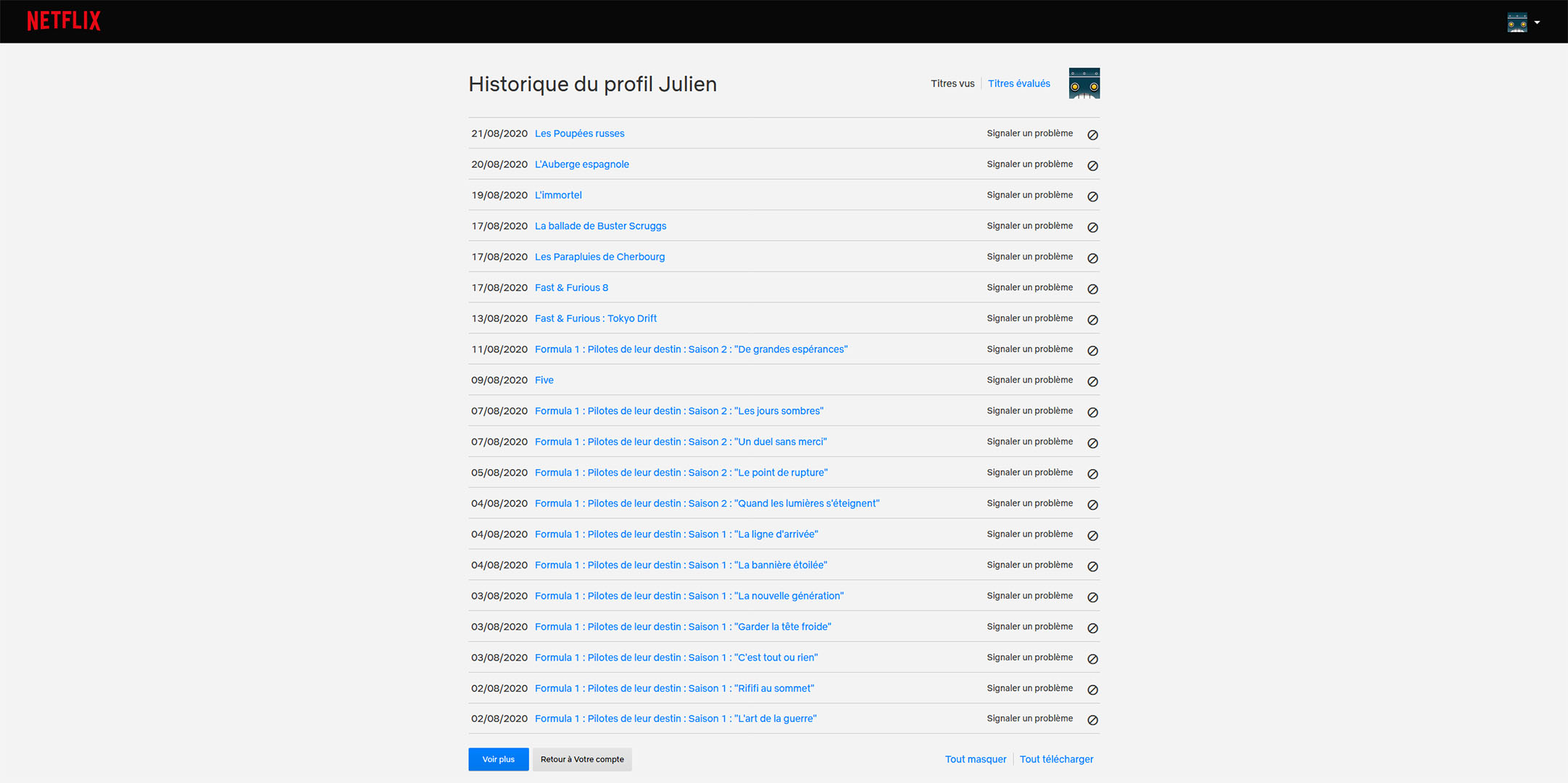
Task: Open Les Parapluies de Cherbourg link
Action: [600, 257]
